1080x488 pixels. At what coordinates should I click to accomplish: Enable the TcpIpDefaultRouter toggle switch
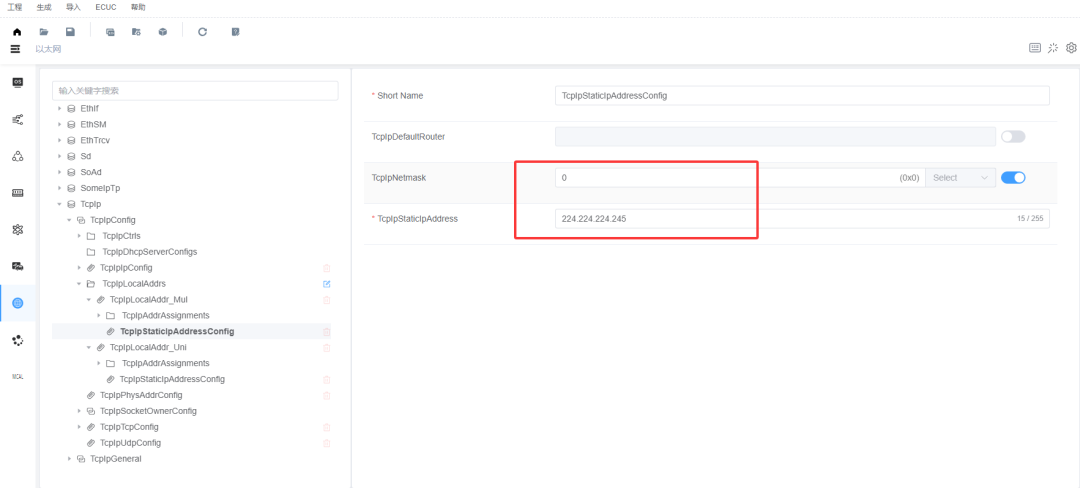pyautogui.click(x=1012, y=136)
